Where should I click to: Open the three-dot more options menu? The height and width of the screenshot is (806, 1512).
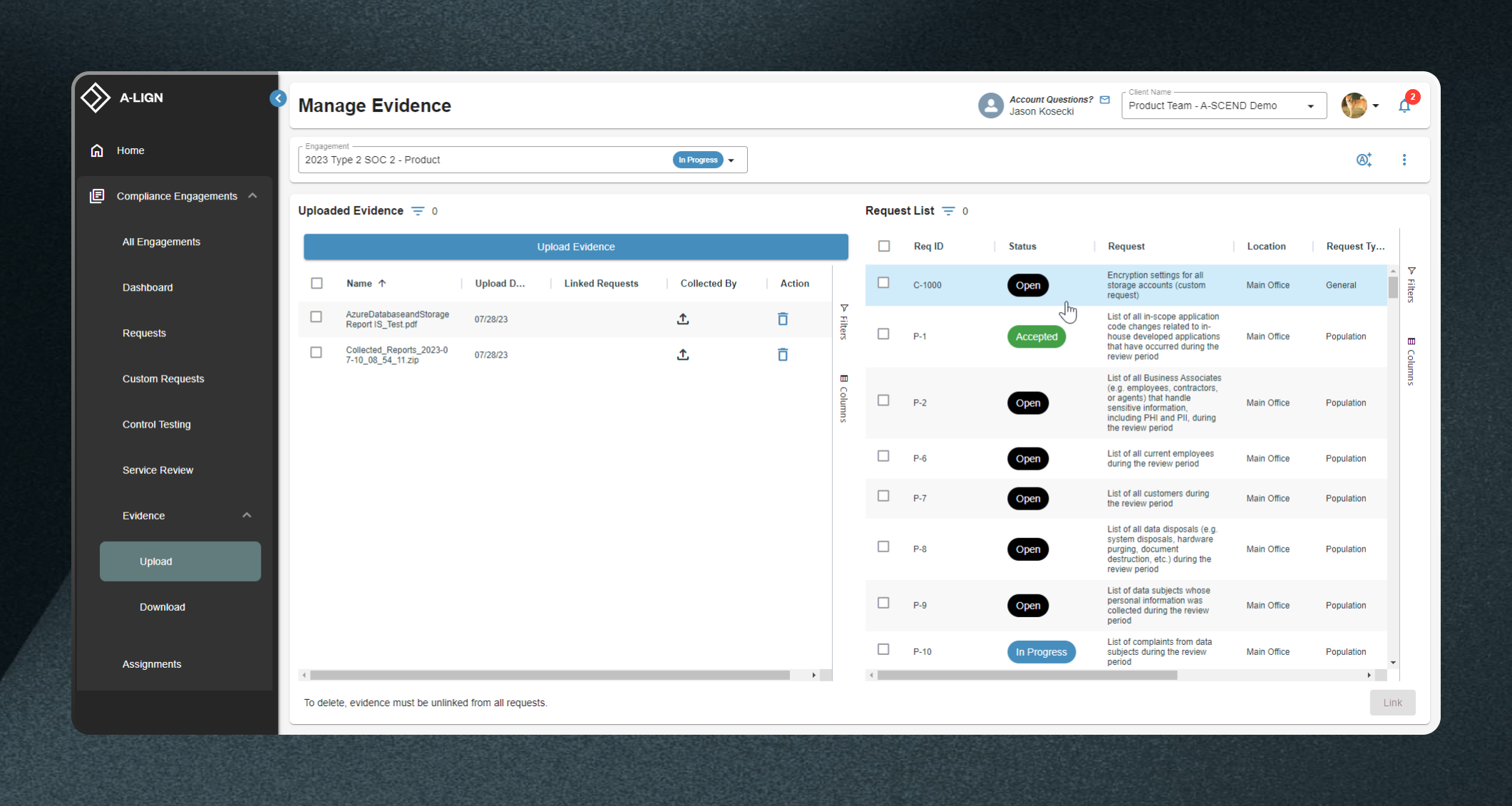point(1404,160)
